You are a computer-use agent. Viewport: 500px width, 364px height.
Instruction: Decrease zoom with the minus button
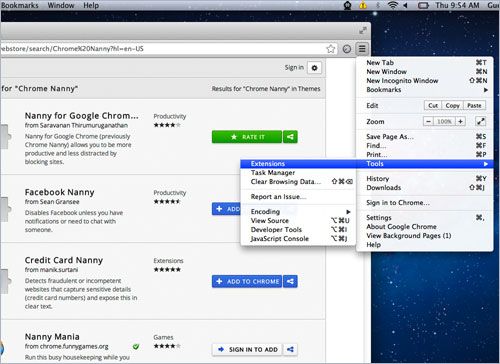[428, 121]
